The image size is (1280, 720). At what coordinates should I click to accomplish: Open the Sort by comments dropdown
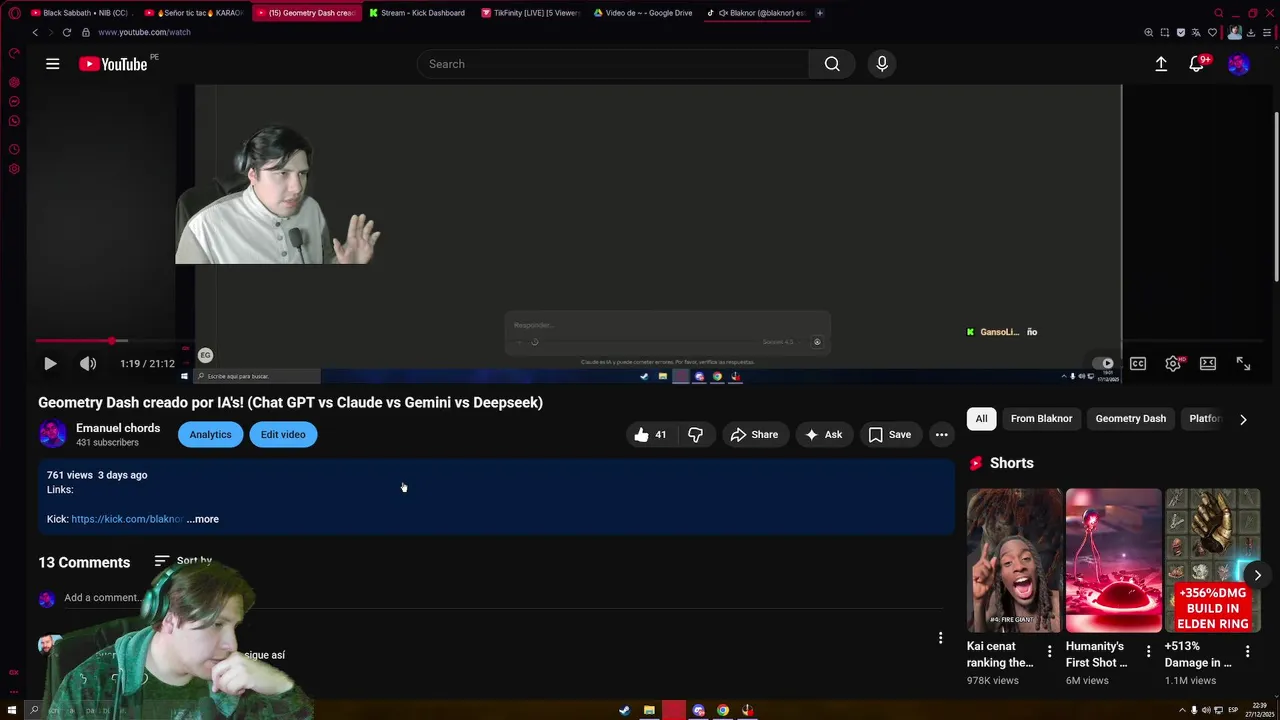184,561
